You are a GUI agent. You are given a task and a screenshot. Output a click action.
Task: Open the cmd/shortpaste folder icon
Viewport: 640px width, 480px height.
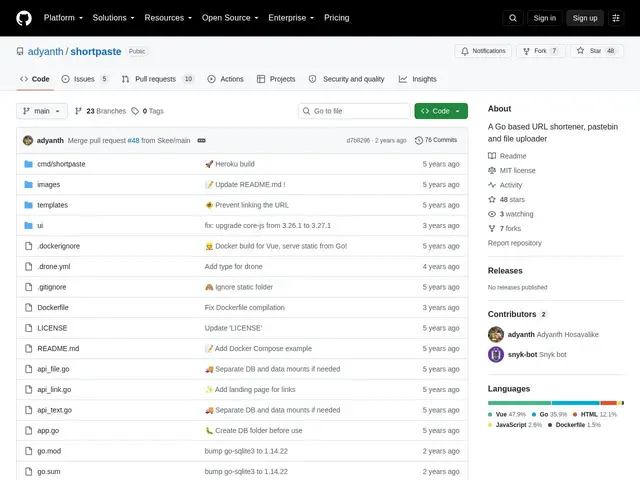coord(28,164)
